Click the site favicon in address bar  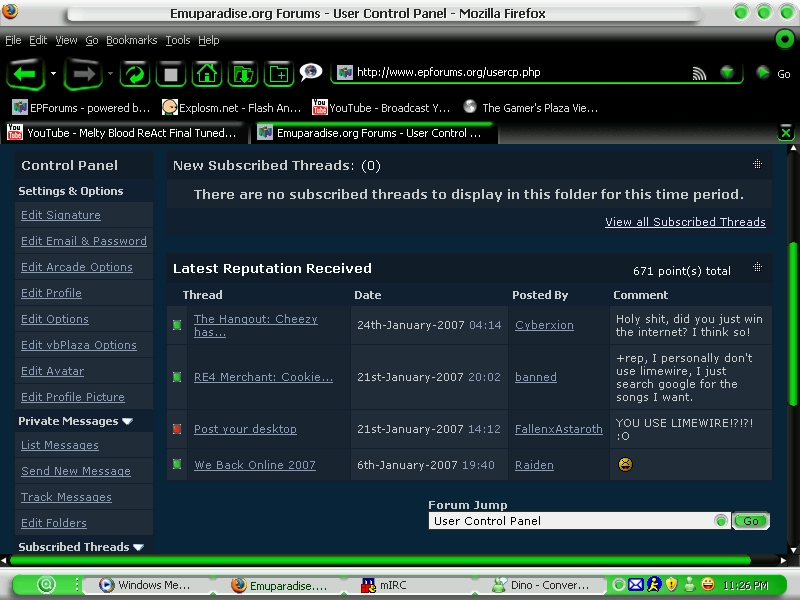click(x=345, y=72)
